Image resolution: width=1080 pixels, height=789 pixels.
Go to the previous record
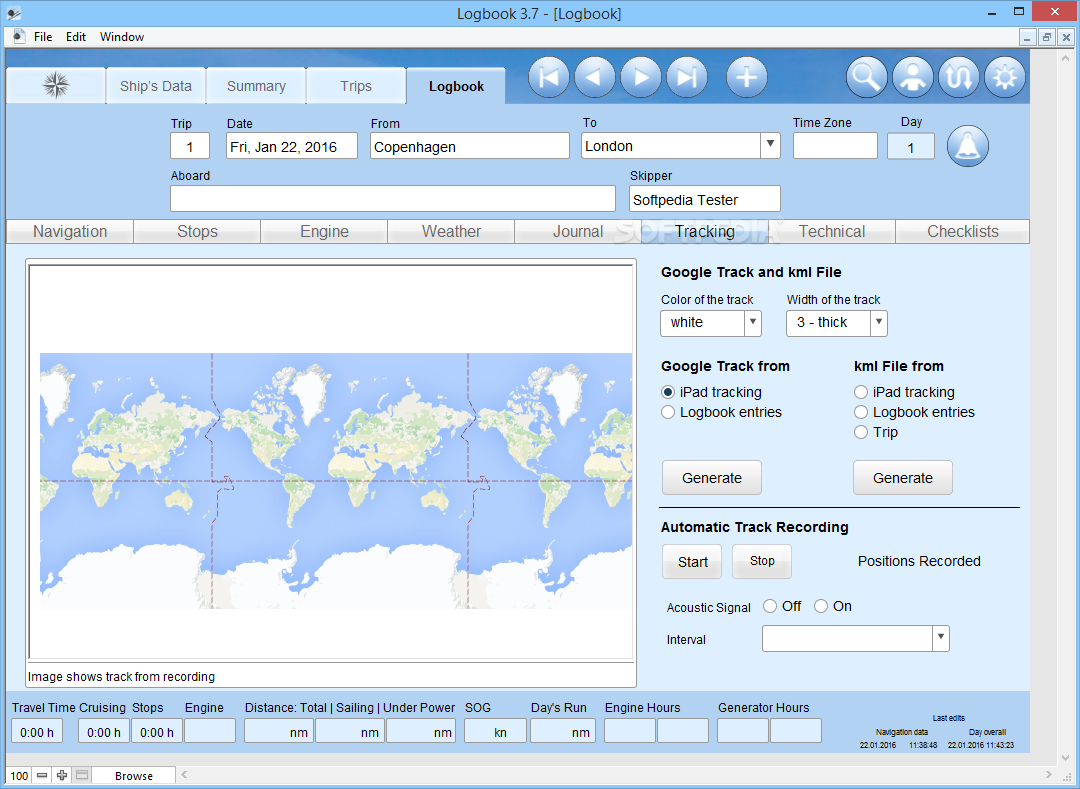pyautogui.click(x=595, y=77)
